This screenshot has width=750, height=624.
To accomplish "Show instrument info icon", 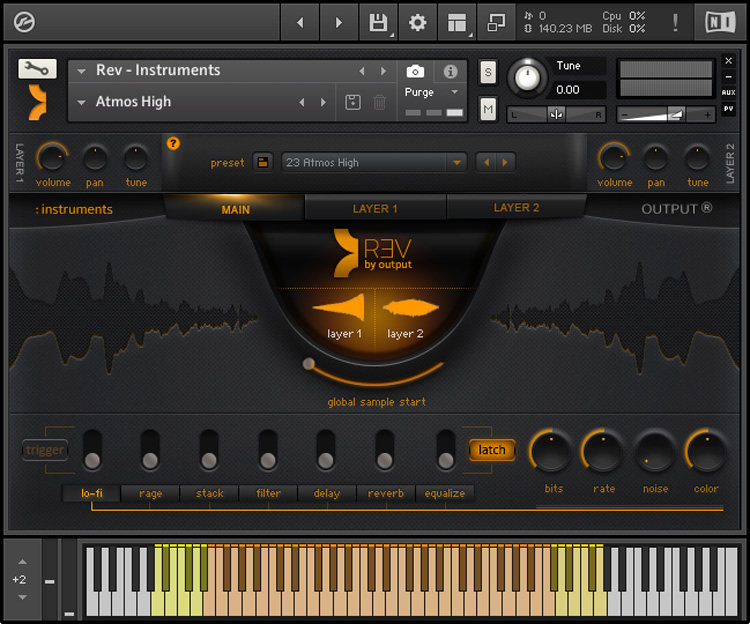I will click(x=450, y=72).
